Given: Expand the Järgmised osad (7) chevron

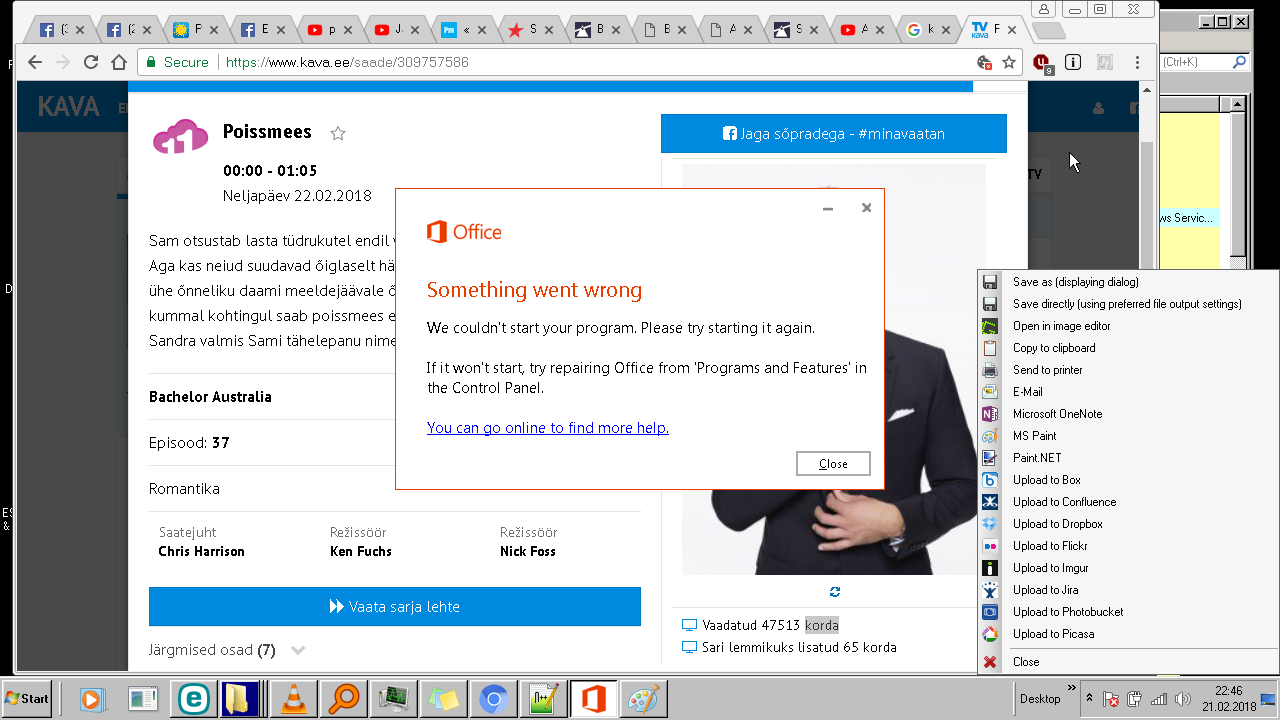Looking at the screenshot, I should pos(298,650).
